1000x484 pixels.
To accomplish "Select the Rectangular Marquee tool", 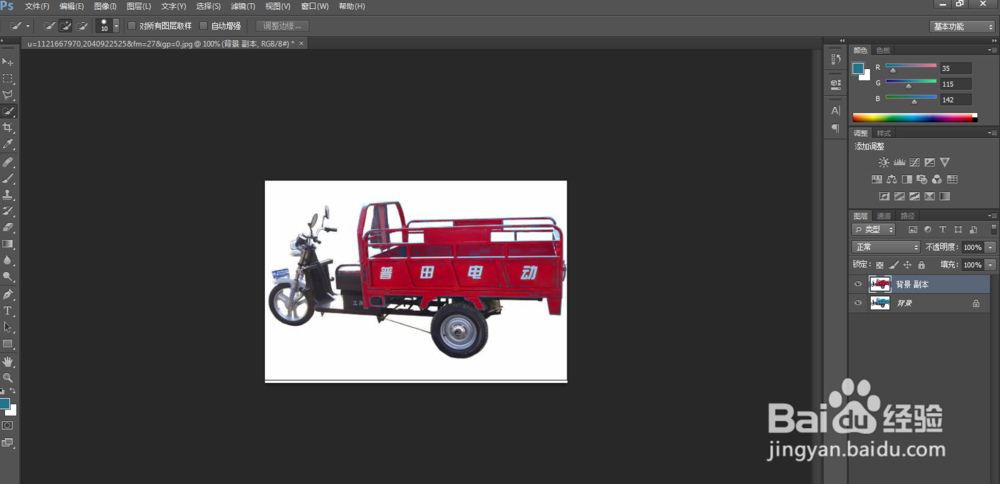I will pos(8,78).
